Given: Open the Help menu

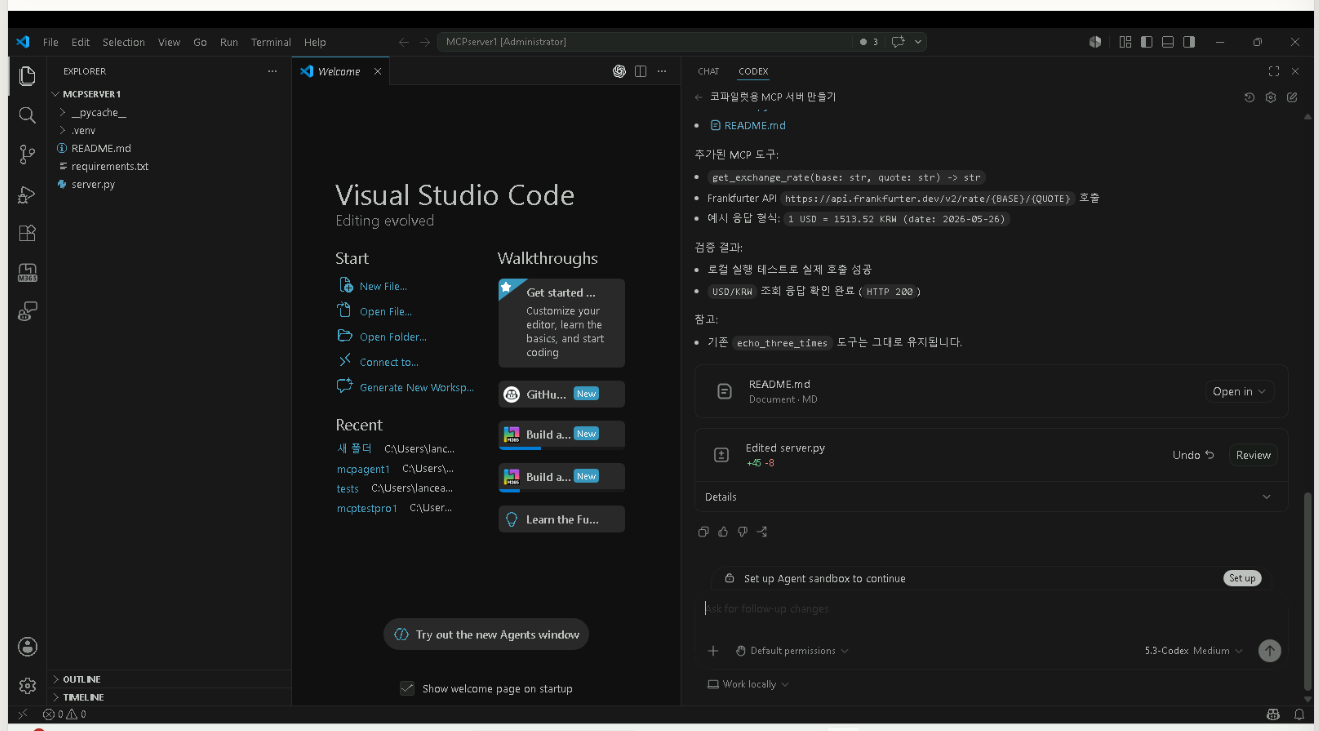Looking at the screenshot, I should pyautogui.click(x=315, y=42).
